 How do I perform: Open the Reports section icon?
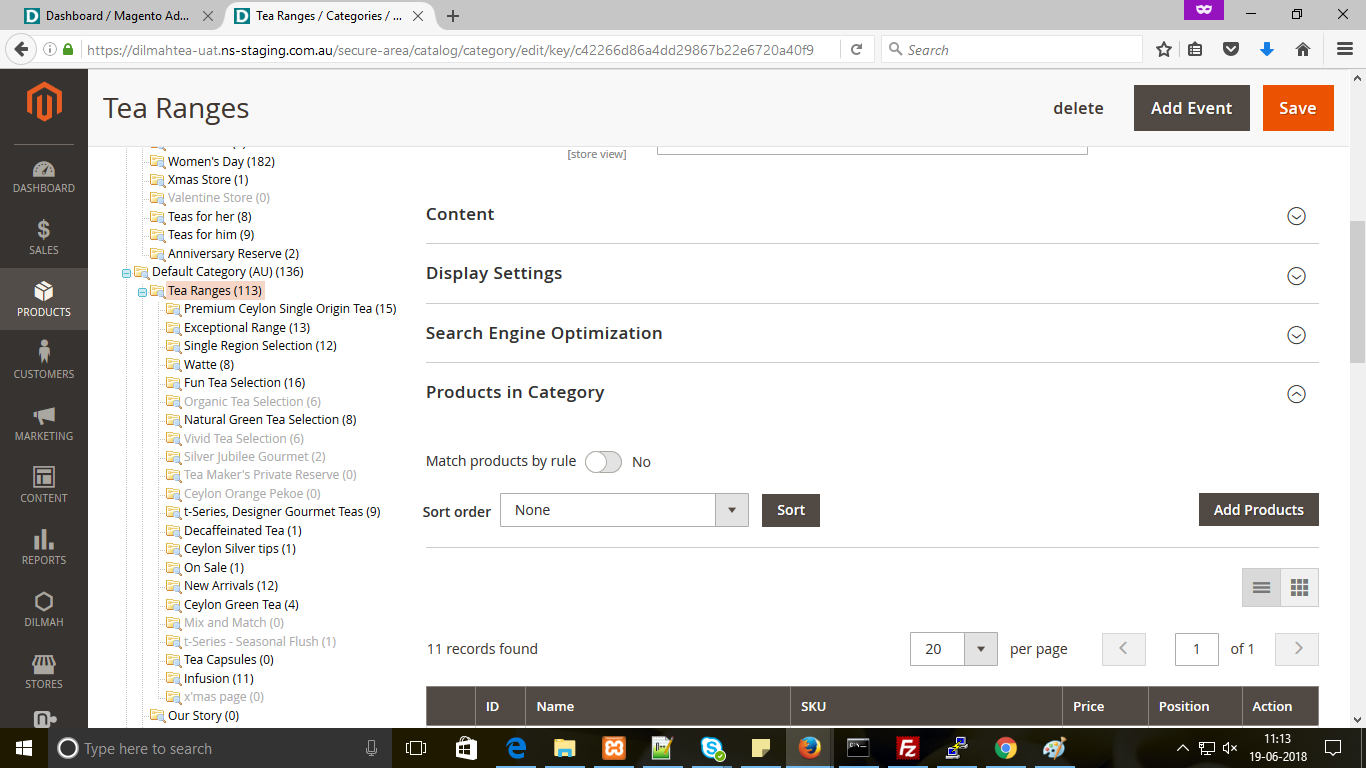point(43,546)
